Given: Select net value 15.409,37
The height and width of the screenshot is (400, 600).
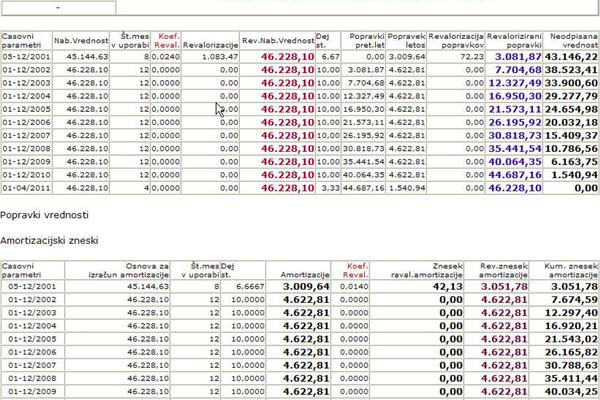Looking at the screenshot, I should pos(571,136).
